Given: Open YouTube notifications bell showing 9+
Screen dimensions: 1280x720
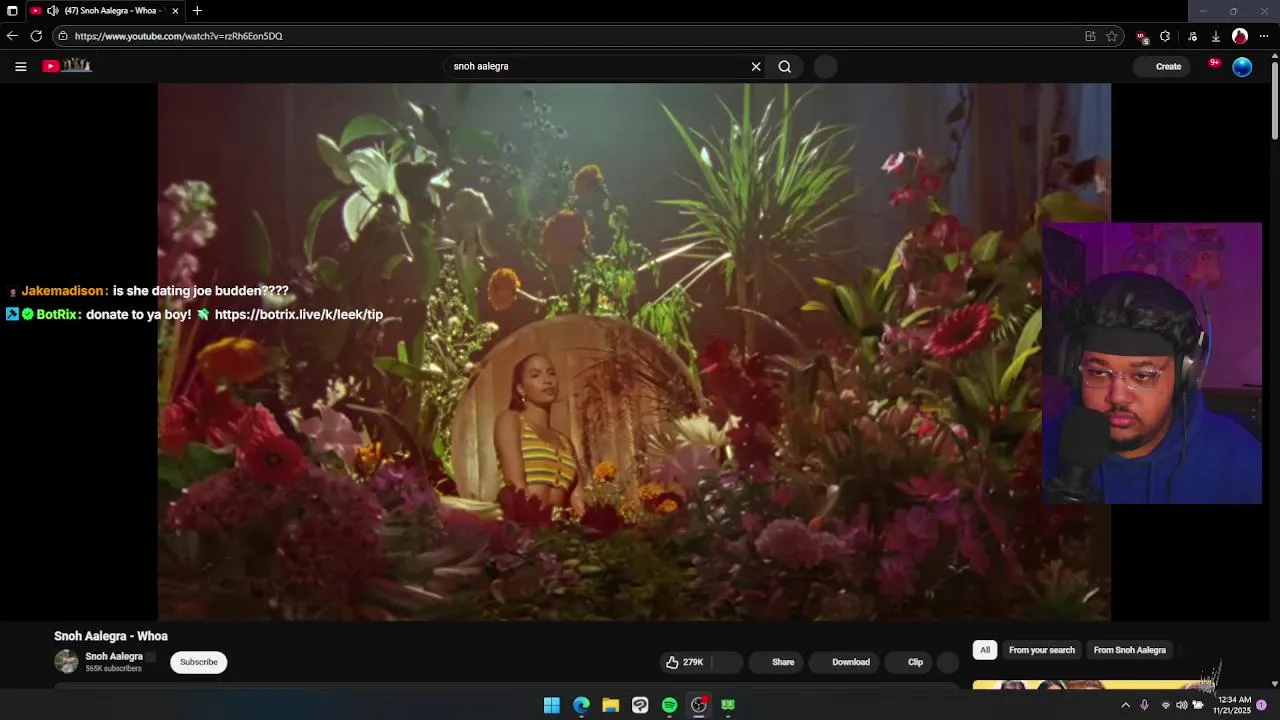Looking at the screenshot, I should click(1214, 65).
